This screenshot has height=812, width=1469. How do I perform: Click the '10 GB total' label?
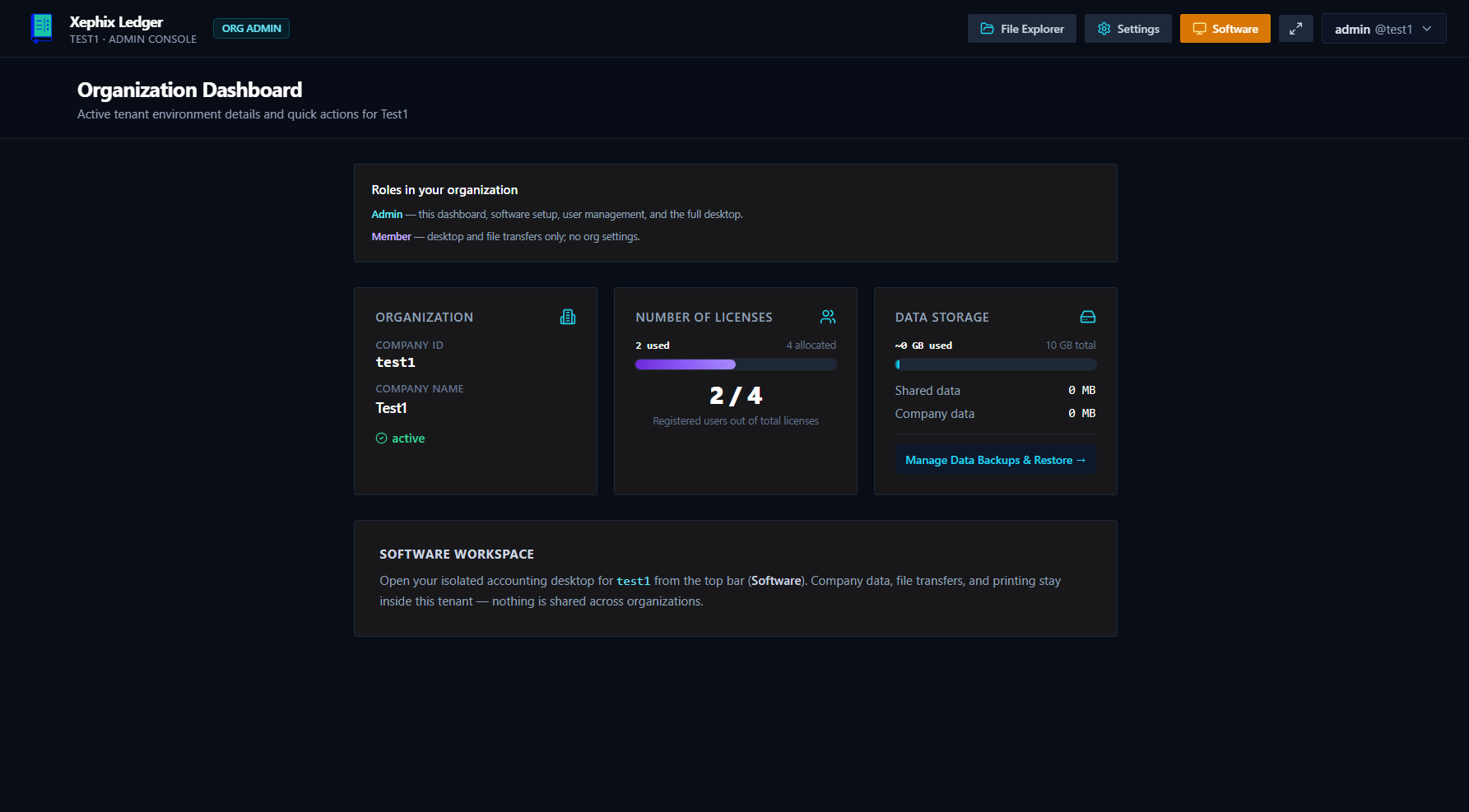pyautogui.click(x=1071, y=345)
